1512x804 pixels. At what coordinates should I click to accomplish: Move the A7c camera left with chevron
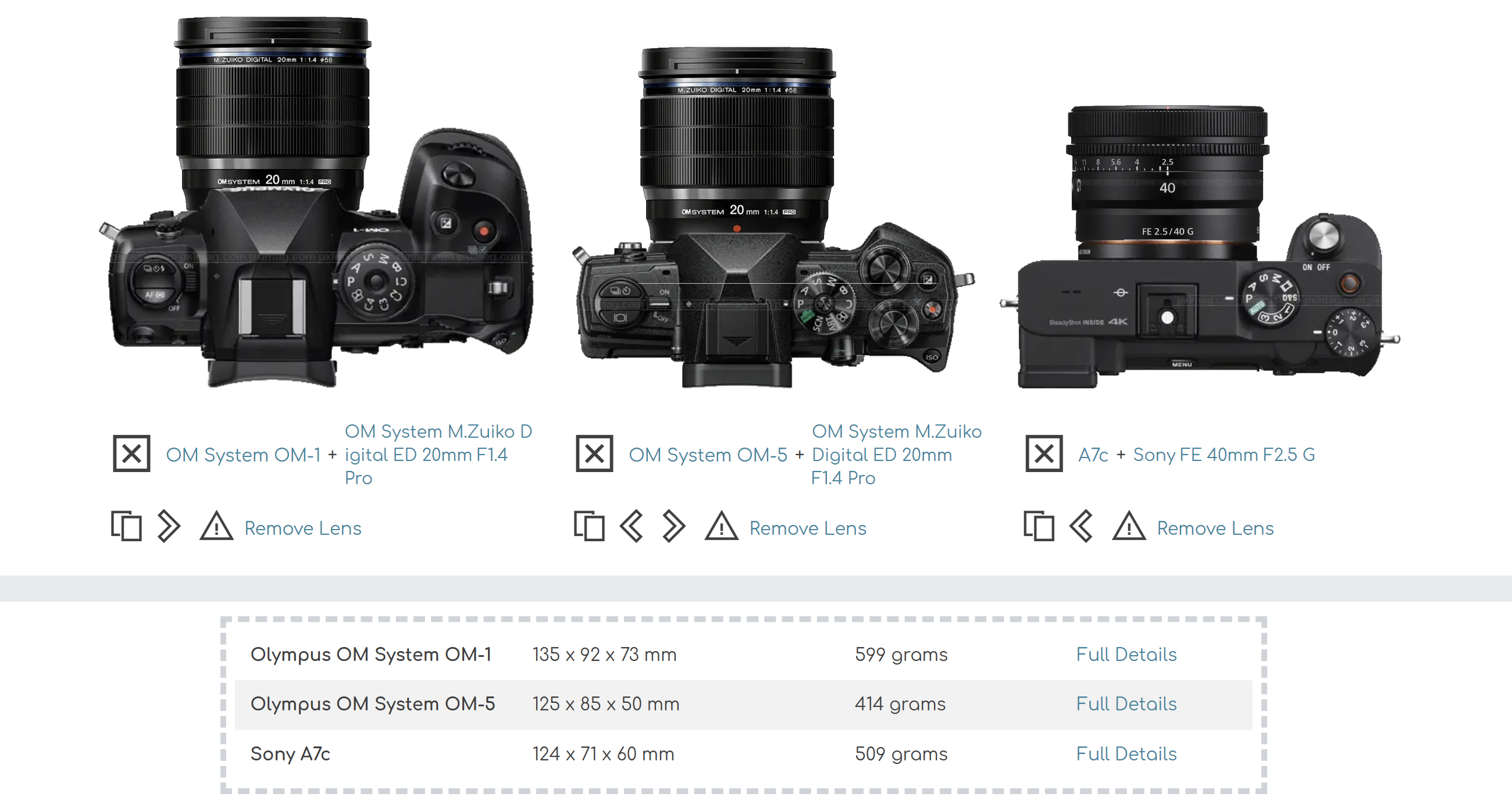(1081, 526)
